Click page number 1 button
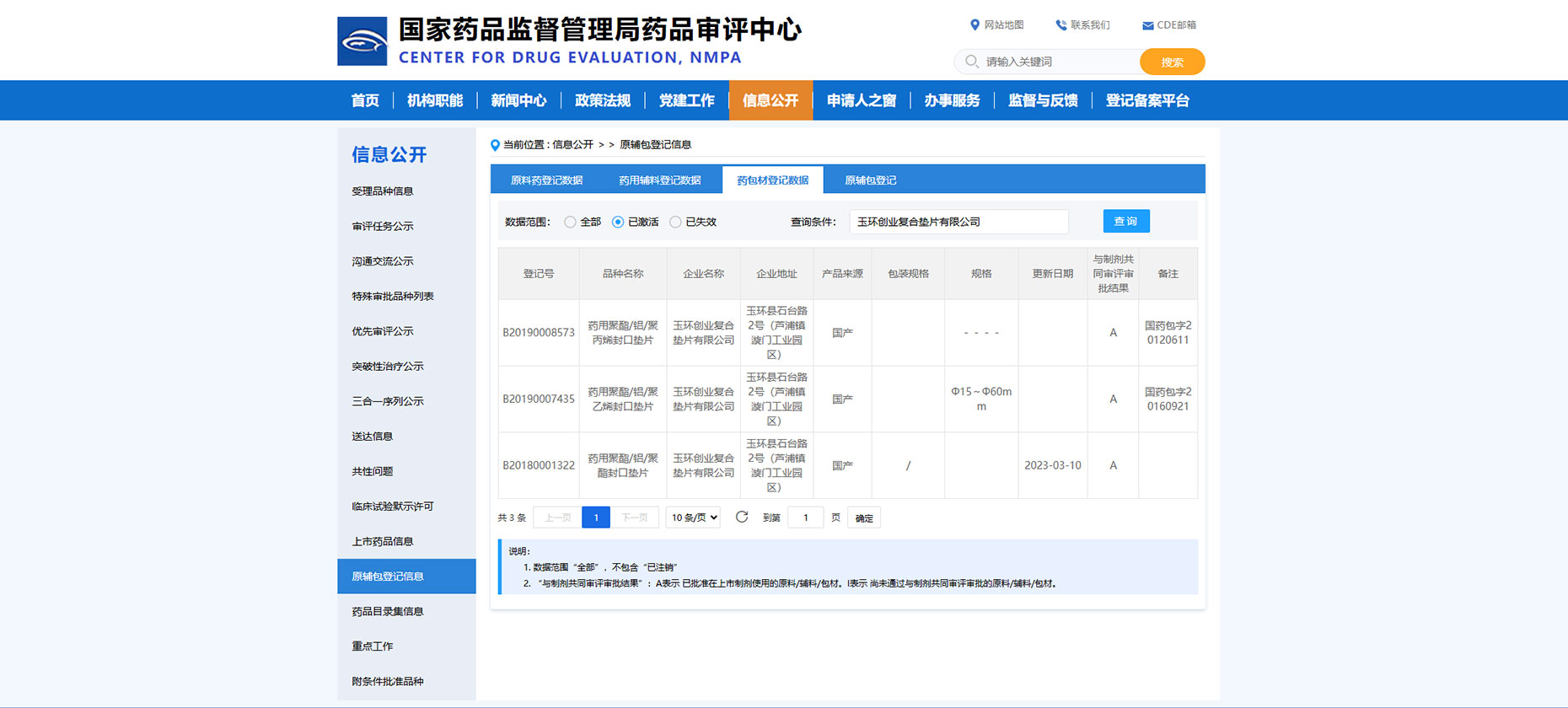1568x708 pixels. [596, 518]
